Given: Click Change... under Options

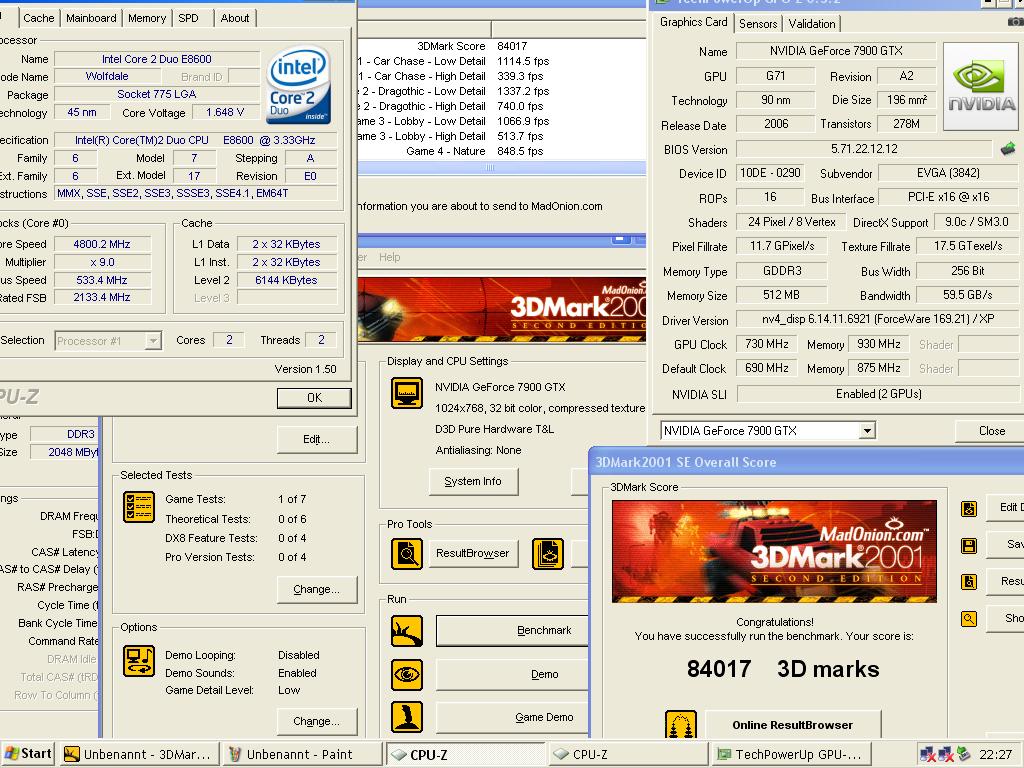Looking at the screenshot, I should (x=317, y=721).
